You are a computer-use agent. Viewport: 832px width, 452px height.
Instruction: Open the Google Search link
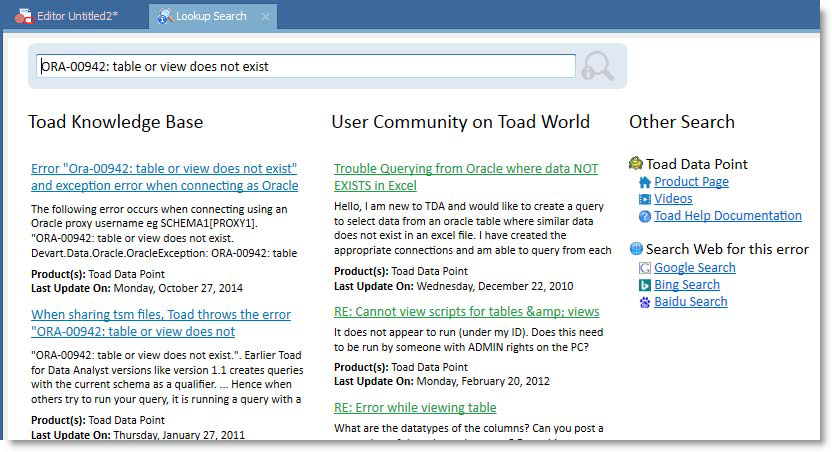click(x=695, y=267)
